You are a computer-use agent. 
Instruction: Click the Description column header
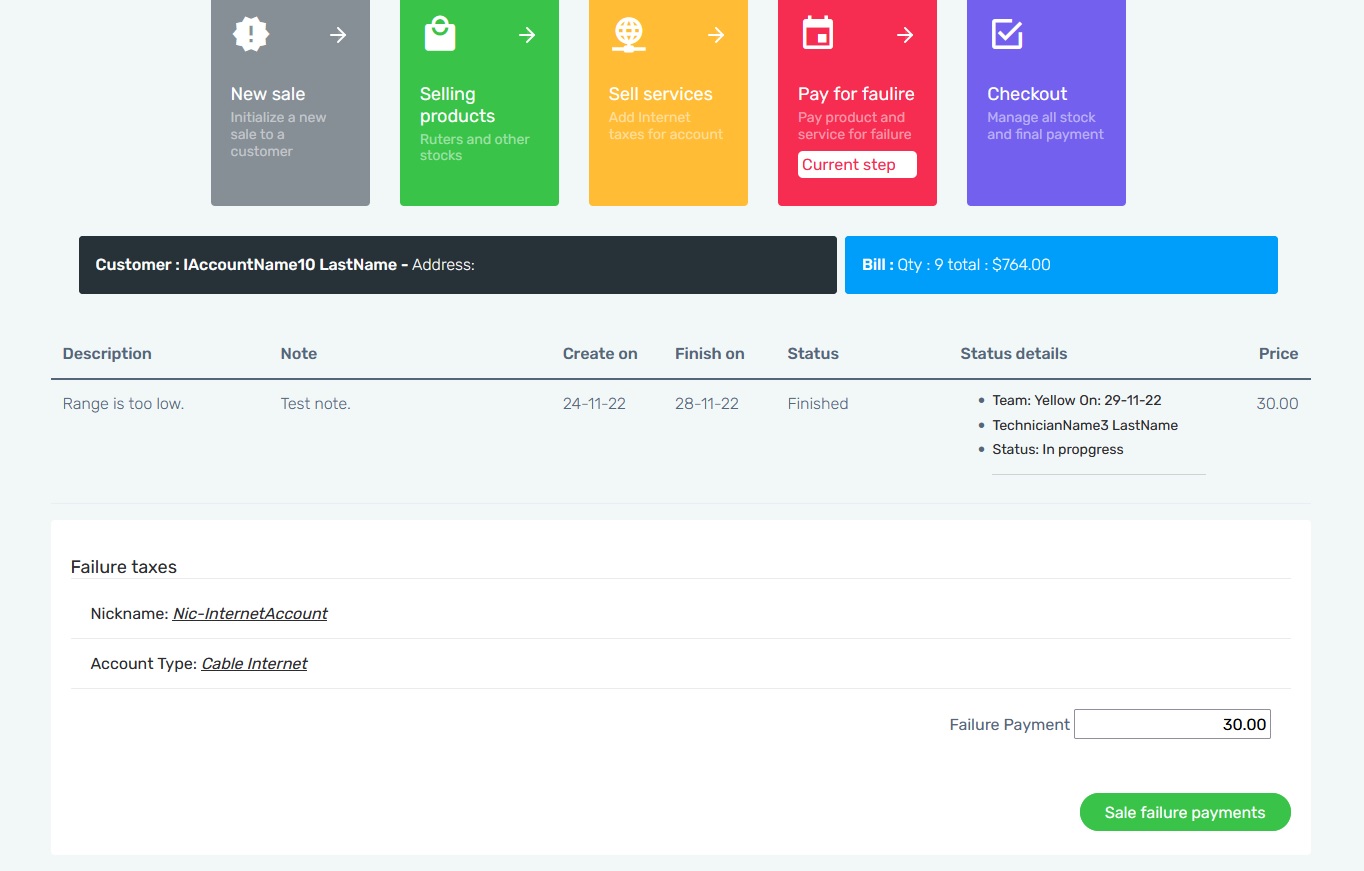click(107, 353)
